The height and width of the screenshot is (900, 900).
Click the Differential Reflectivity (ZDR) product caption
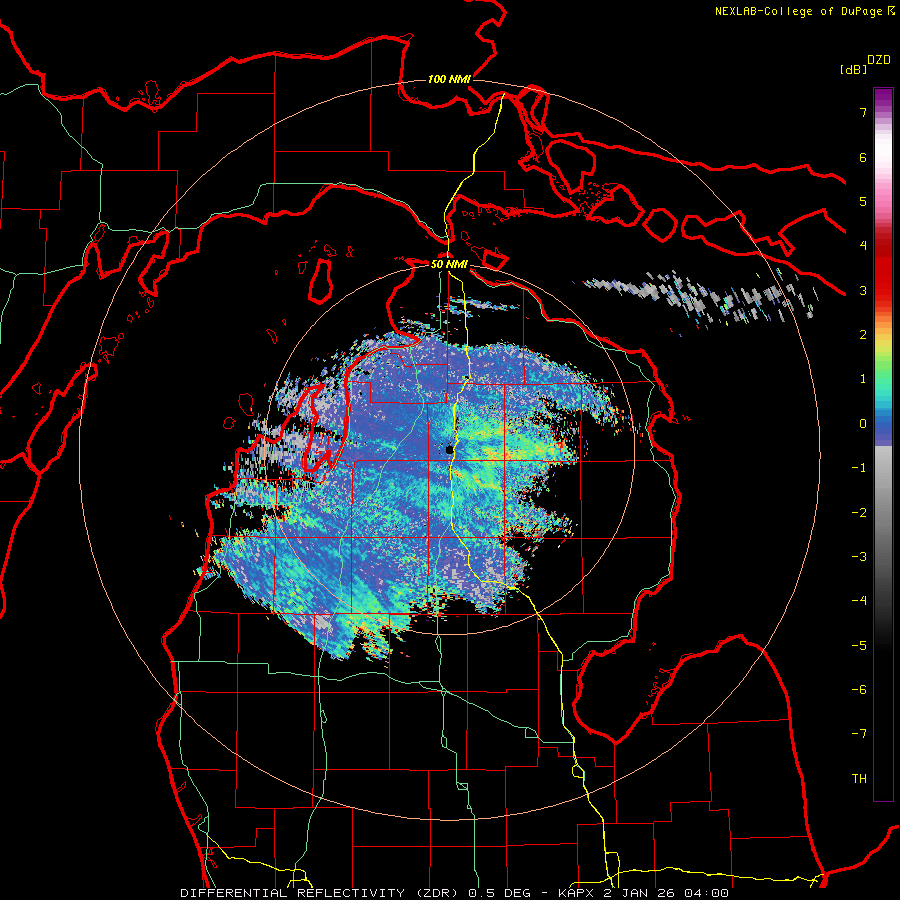454,893
